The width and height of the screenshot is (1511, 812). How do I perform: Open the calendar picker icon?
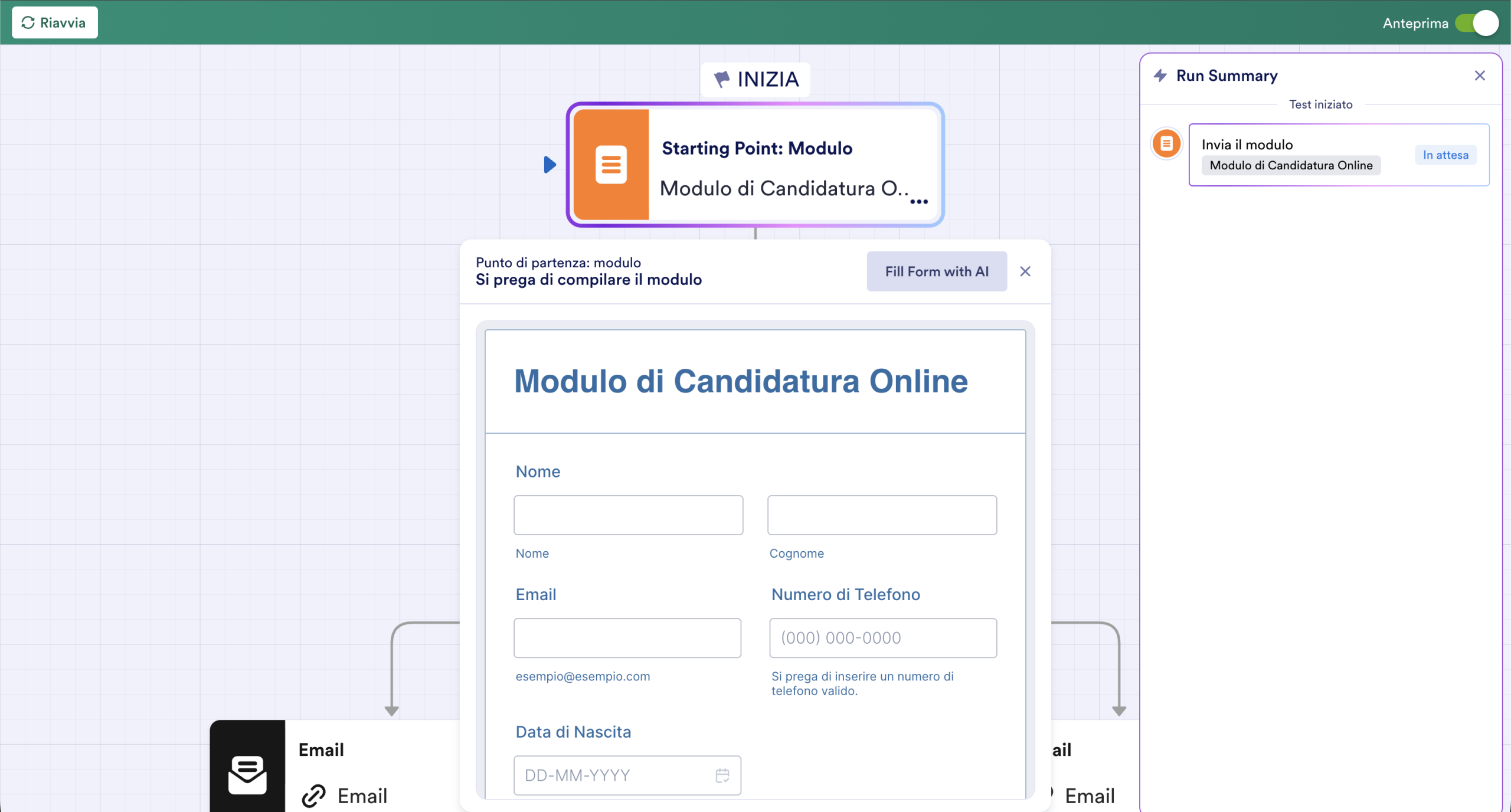[x=722, y=775]
